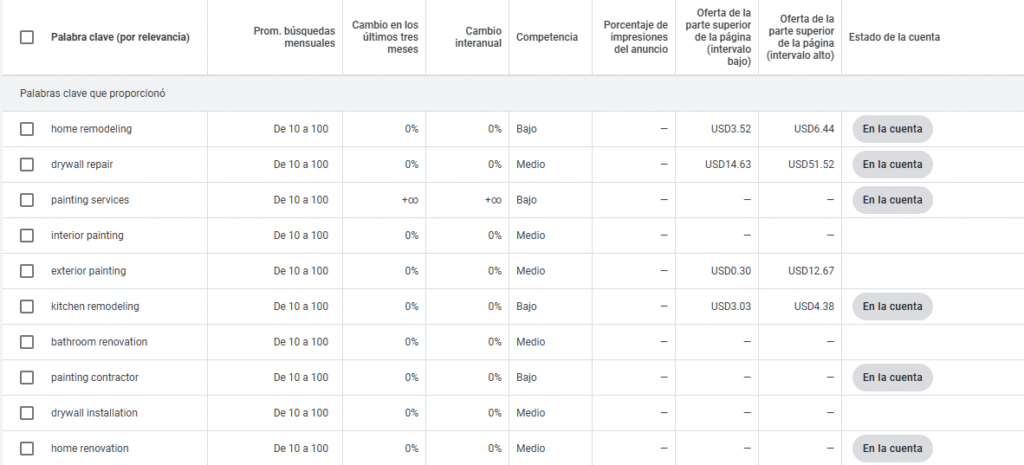
Task: Check the home renovation keyword box
Action: [x=27, y=448]
